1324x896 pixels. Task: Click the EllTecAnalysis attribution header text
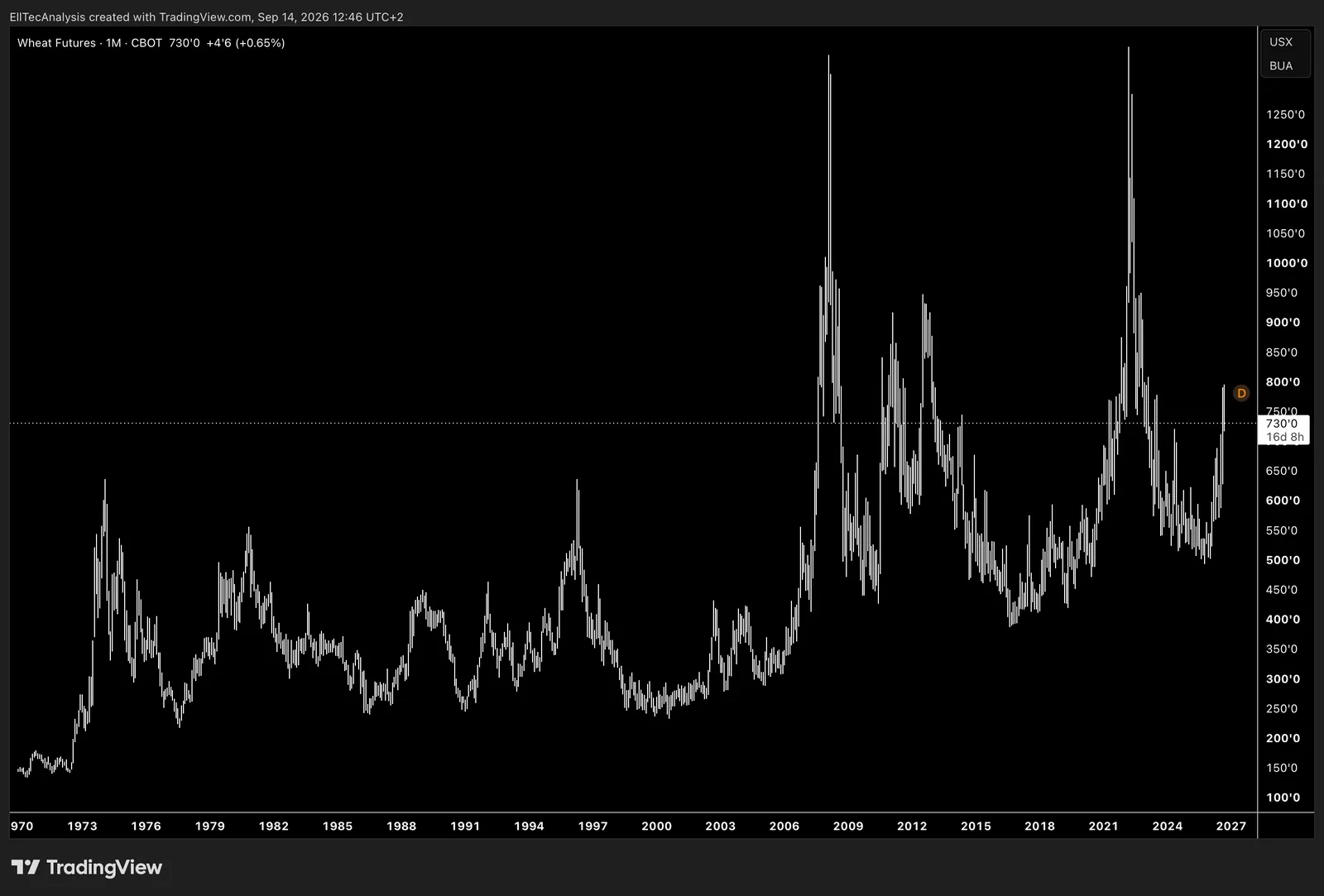(206, 17)
